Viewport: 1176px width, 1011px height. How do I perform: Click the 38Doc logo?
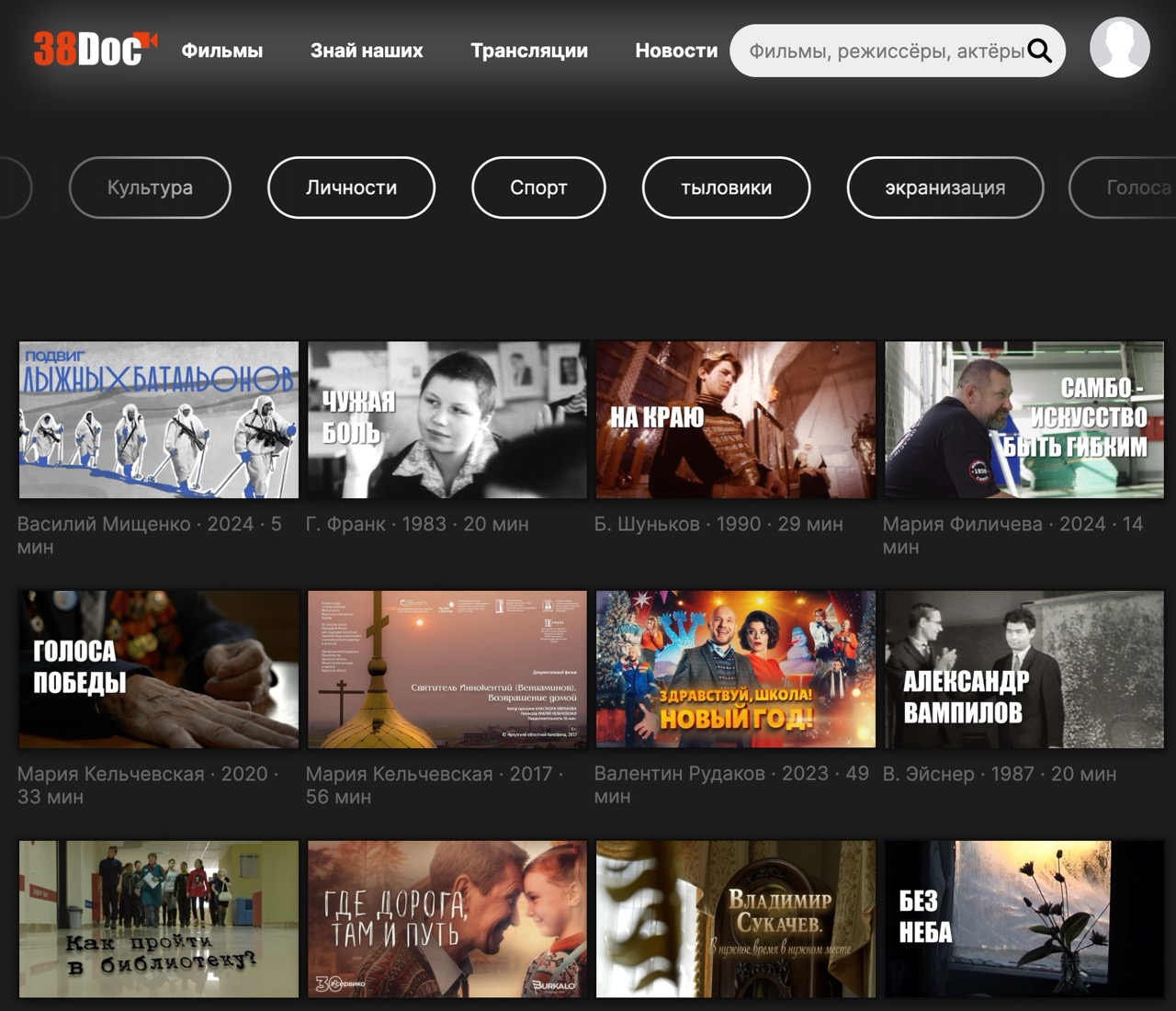tap(96, 50)
